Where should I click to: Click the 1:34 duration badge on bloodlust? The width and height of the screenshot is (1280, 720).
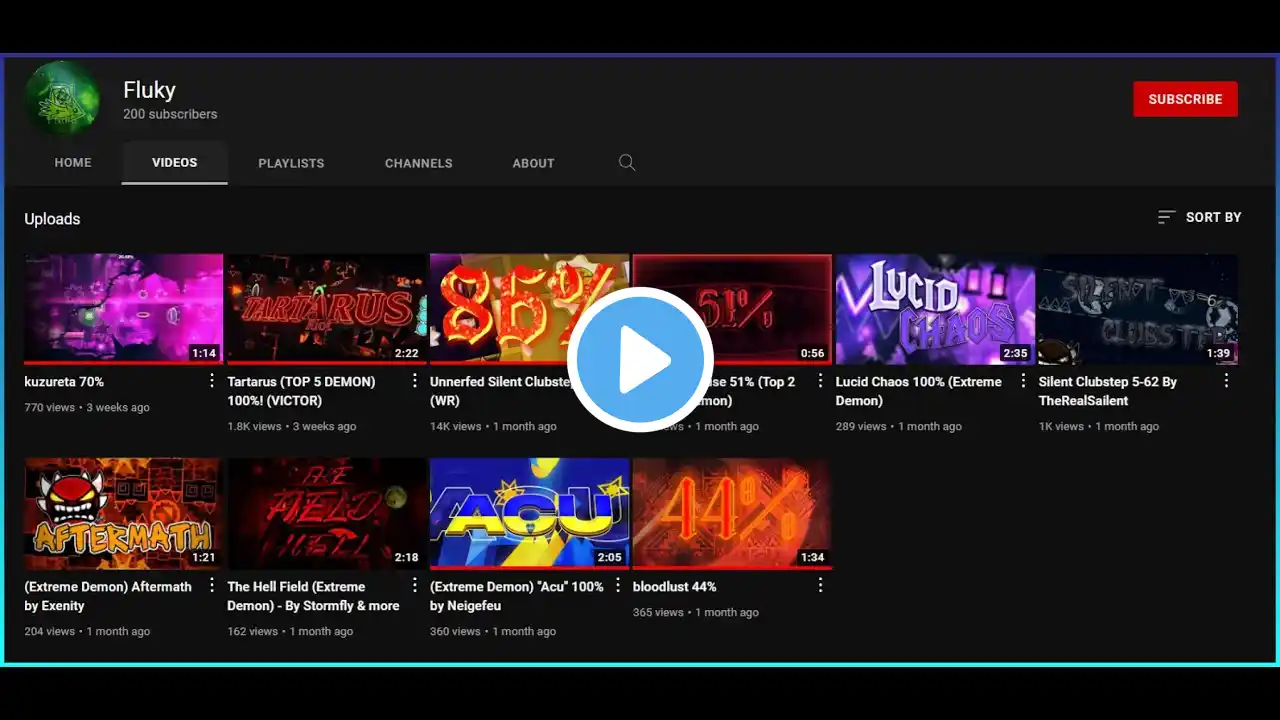tap(812, 558)
